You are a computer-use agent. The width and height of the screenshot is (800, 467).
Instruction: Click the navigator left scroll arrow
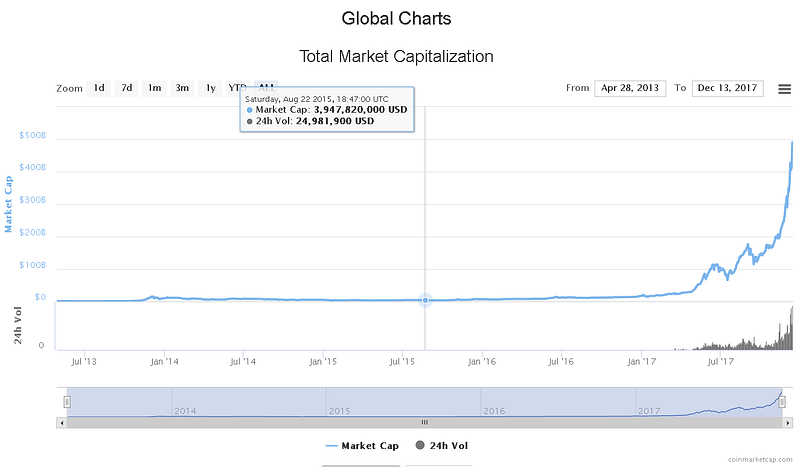click(x=61, y=423)
